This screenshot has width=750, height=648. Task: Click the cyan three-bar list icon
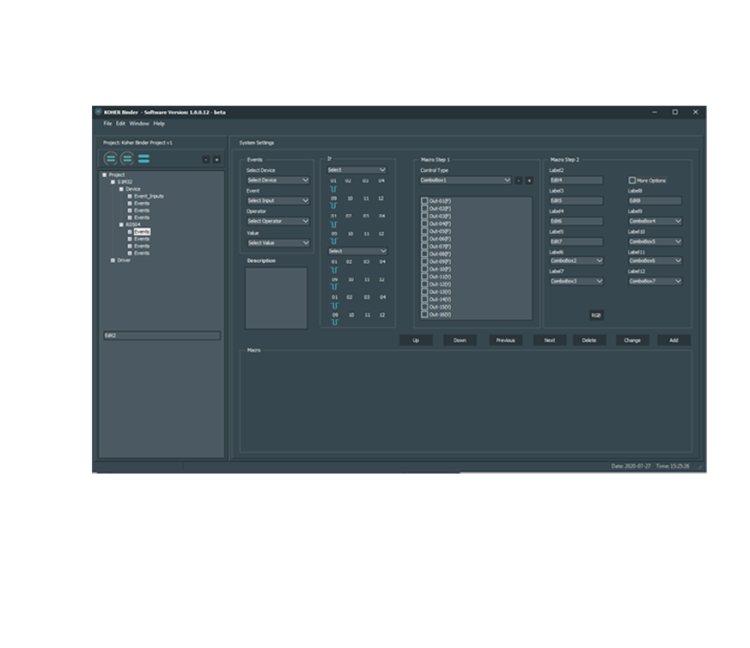[x=144, y=158]
